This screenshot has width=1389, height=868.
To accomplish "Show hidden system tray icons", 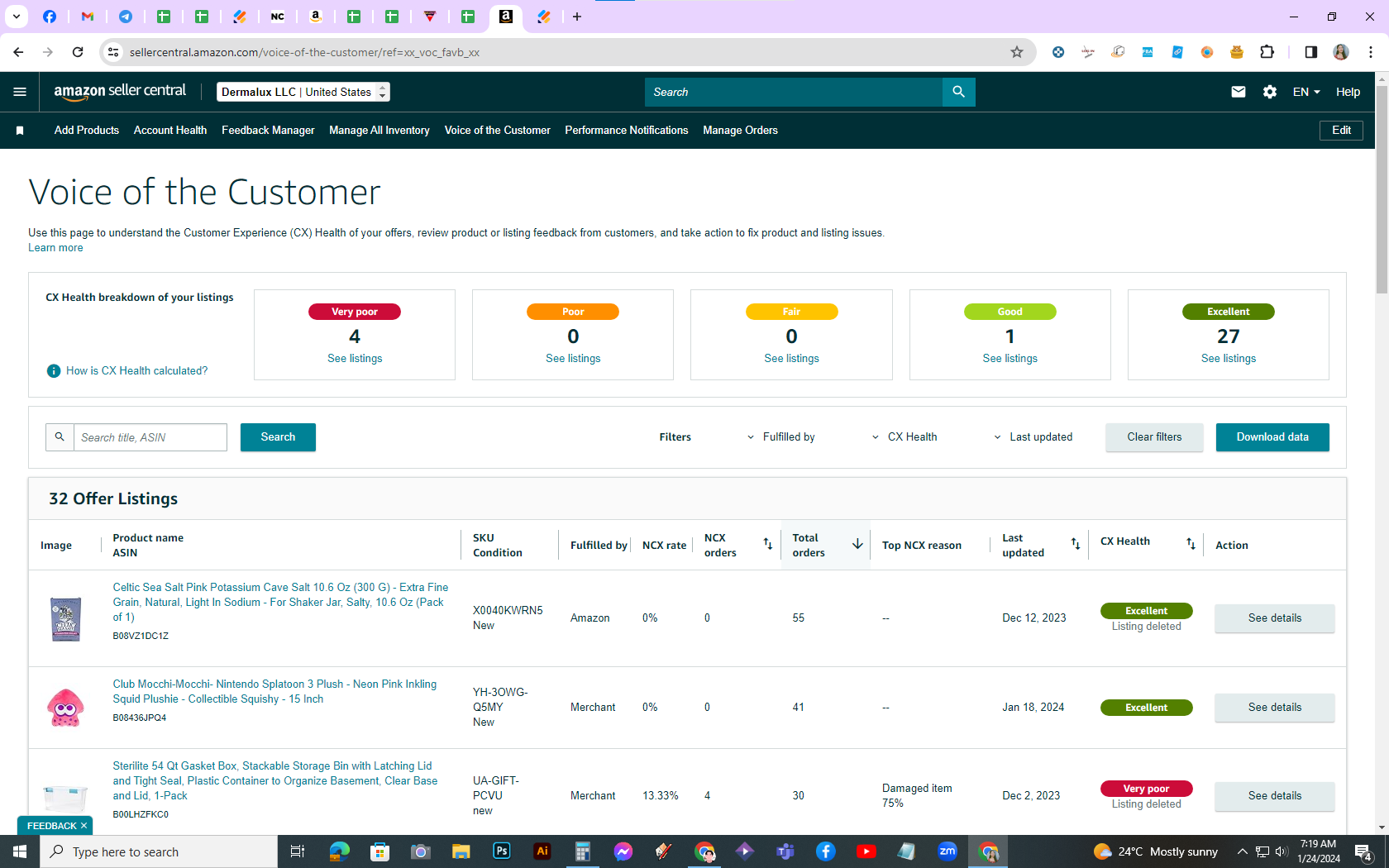I will pyautogui.click(x=1242, y=851).
